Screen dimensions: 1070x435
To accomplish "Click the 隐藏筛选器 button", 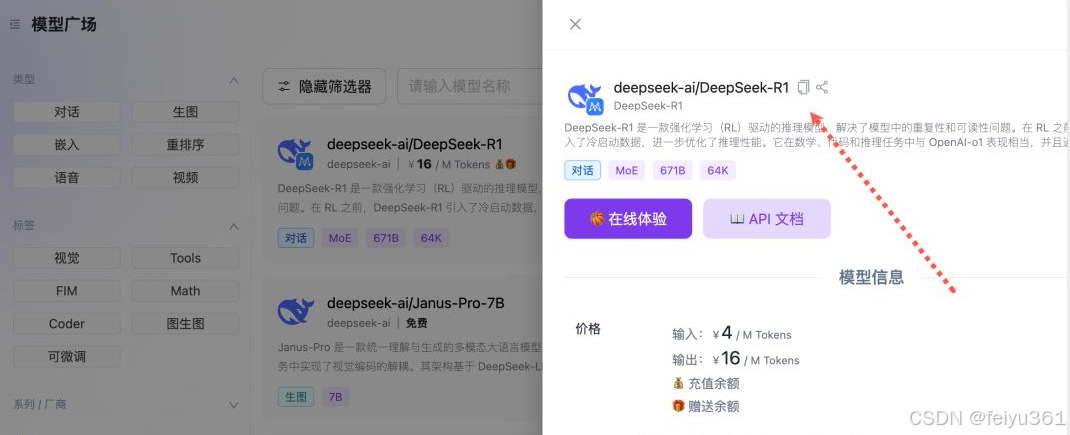I will (x=324, y=87).
